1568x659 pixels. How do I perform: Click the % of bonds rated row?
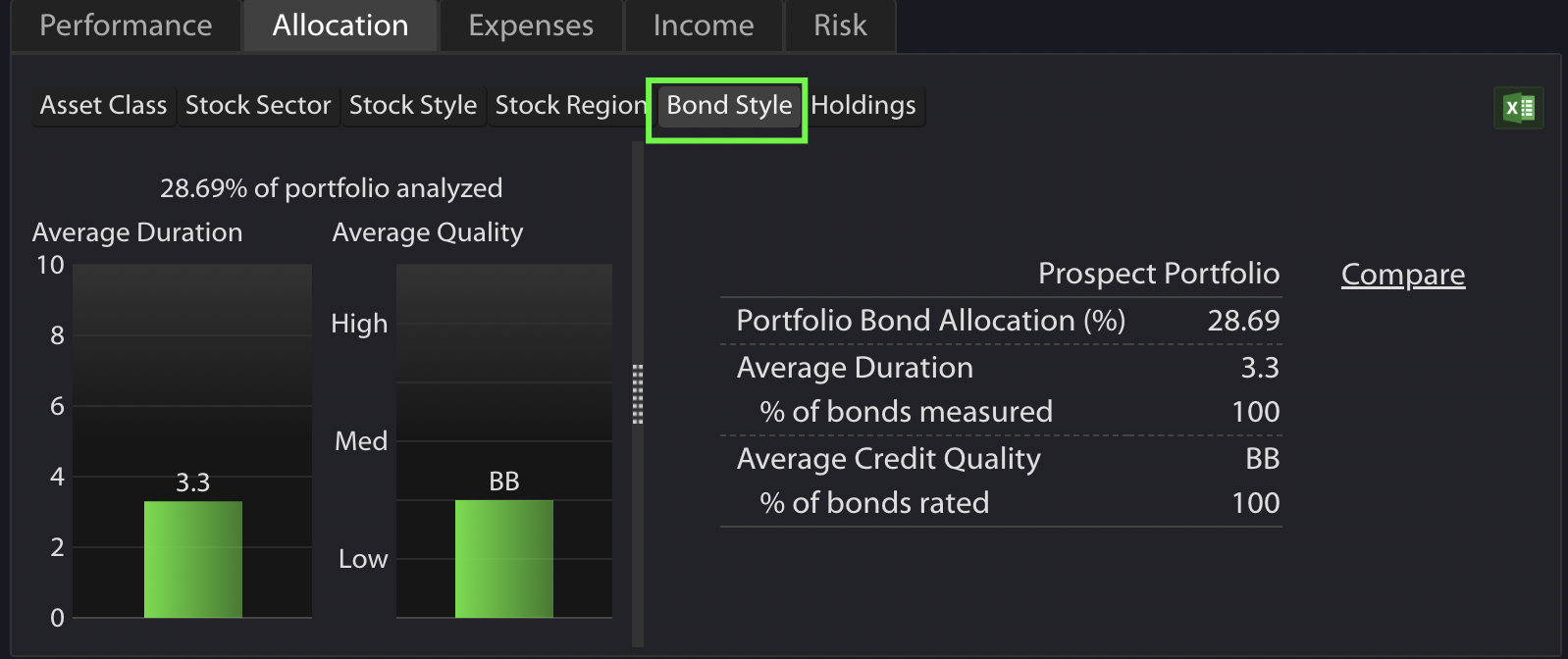point(1001,503)
